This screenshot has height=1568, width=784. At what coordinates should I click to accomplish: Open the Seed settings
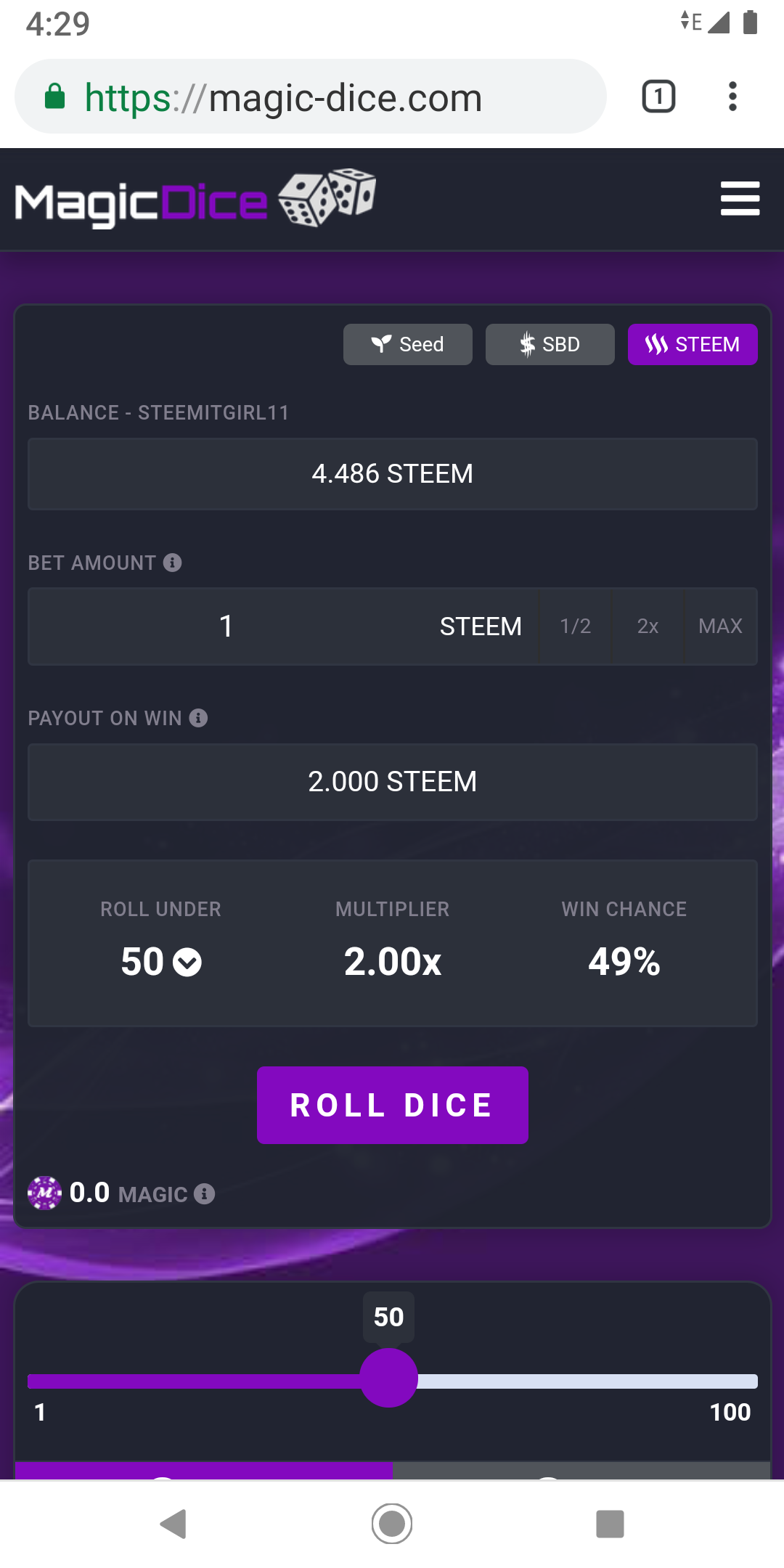click(407, 344)
